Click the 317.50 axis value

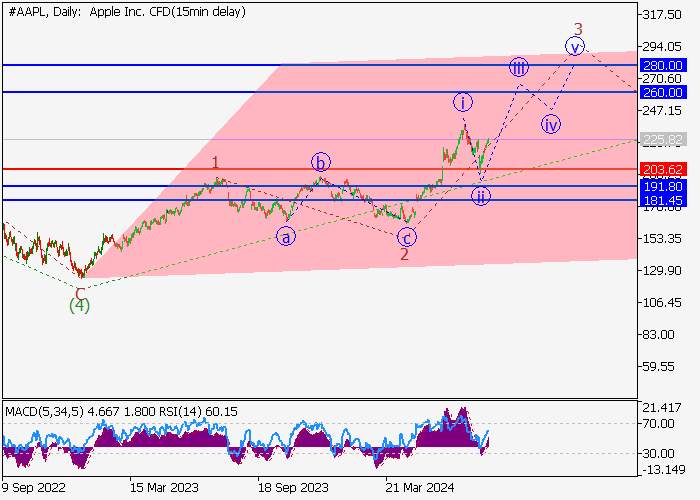coord(662,15)
